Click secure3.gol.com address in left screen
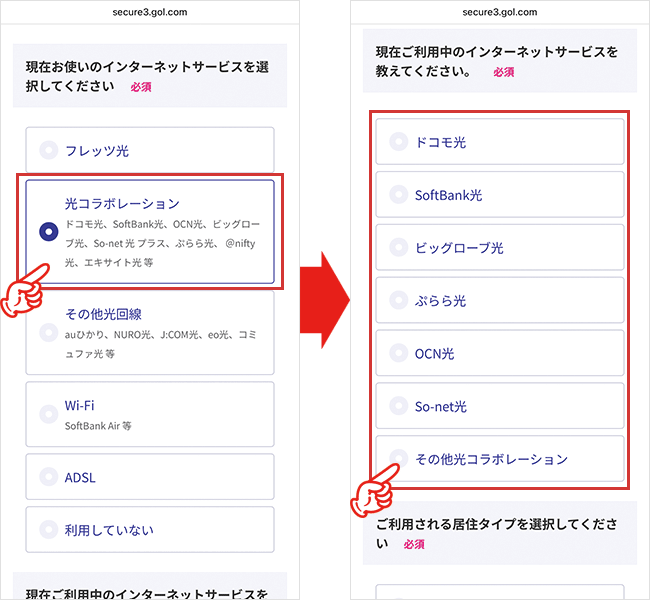Image resolution: width=650 pixels, height=600 pixels. click(150, 12)
